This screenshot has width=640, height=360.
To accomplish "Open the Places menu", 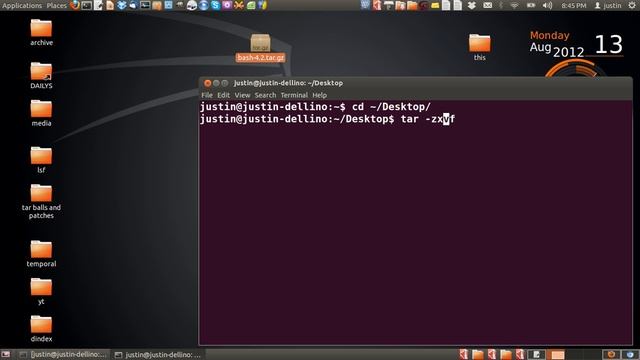I will coord(57,5).
